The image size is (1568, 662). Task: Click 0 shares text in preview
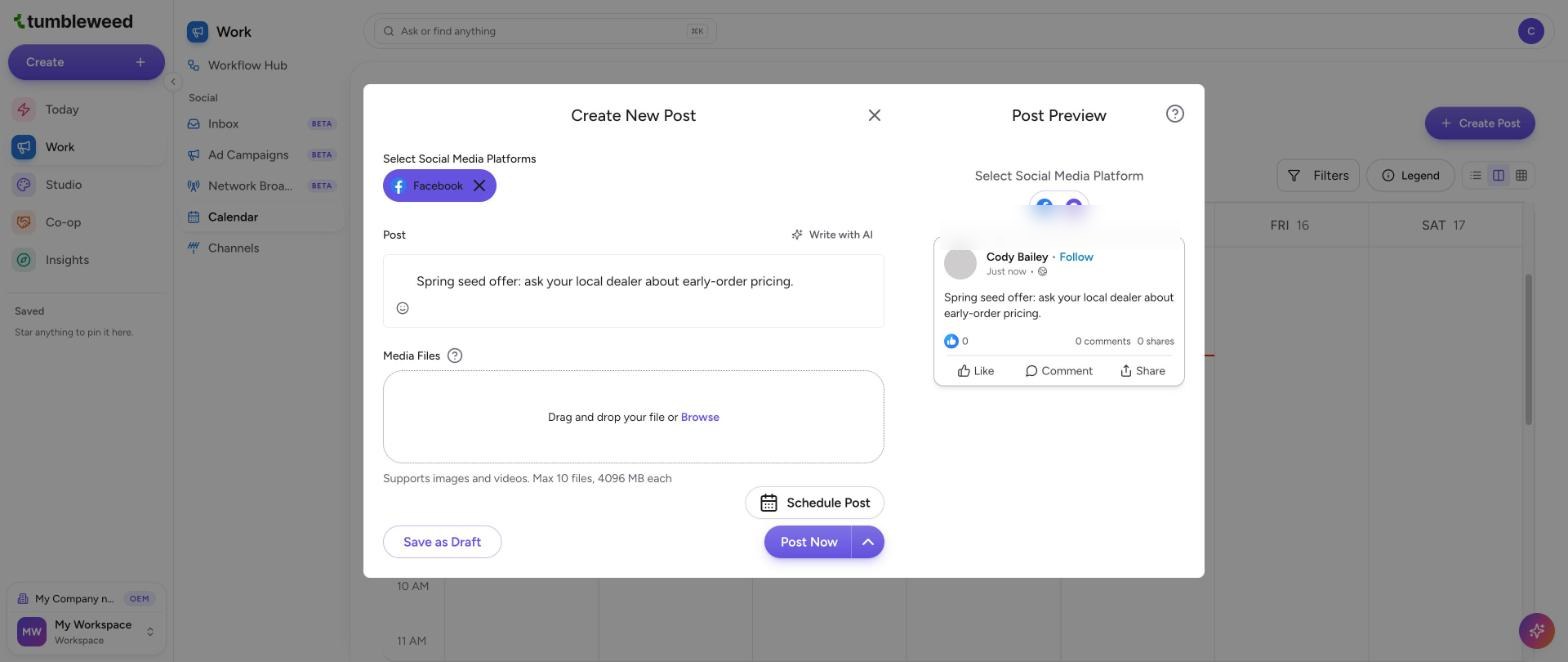click(1155, 341)
